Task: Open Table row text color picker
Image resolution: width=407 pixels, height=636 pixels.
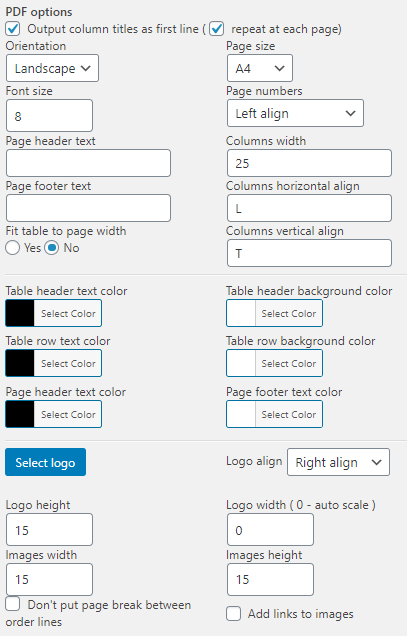Action: 54,363
